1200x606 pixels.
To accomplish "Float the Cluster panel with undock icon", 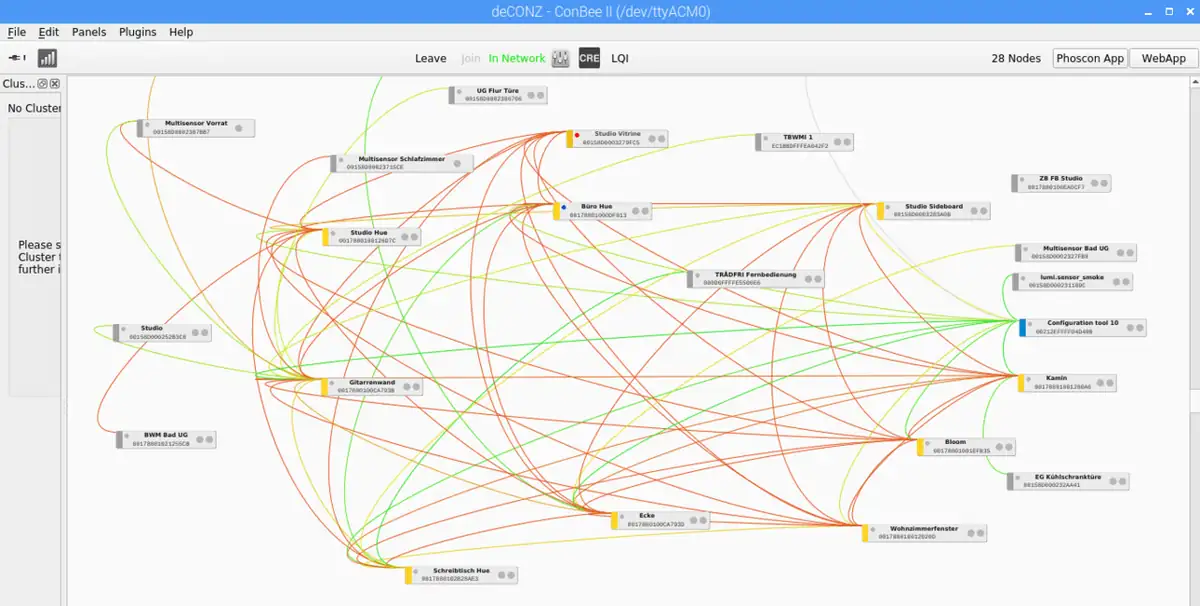I will point(43,84).
